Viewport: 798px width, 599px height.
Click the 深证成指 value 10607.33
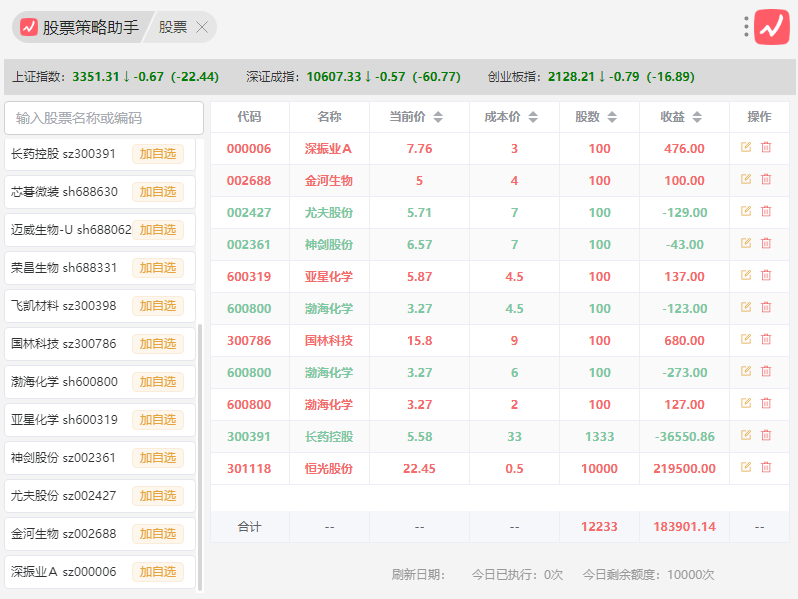click(333, 77)
